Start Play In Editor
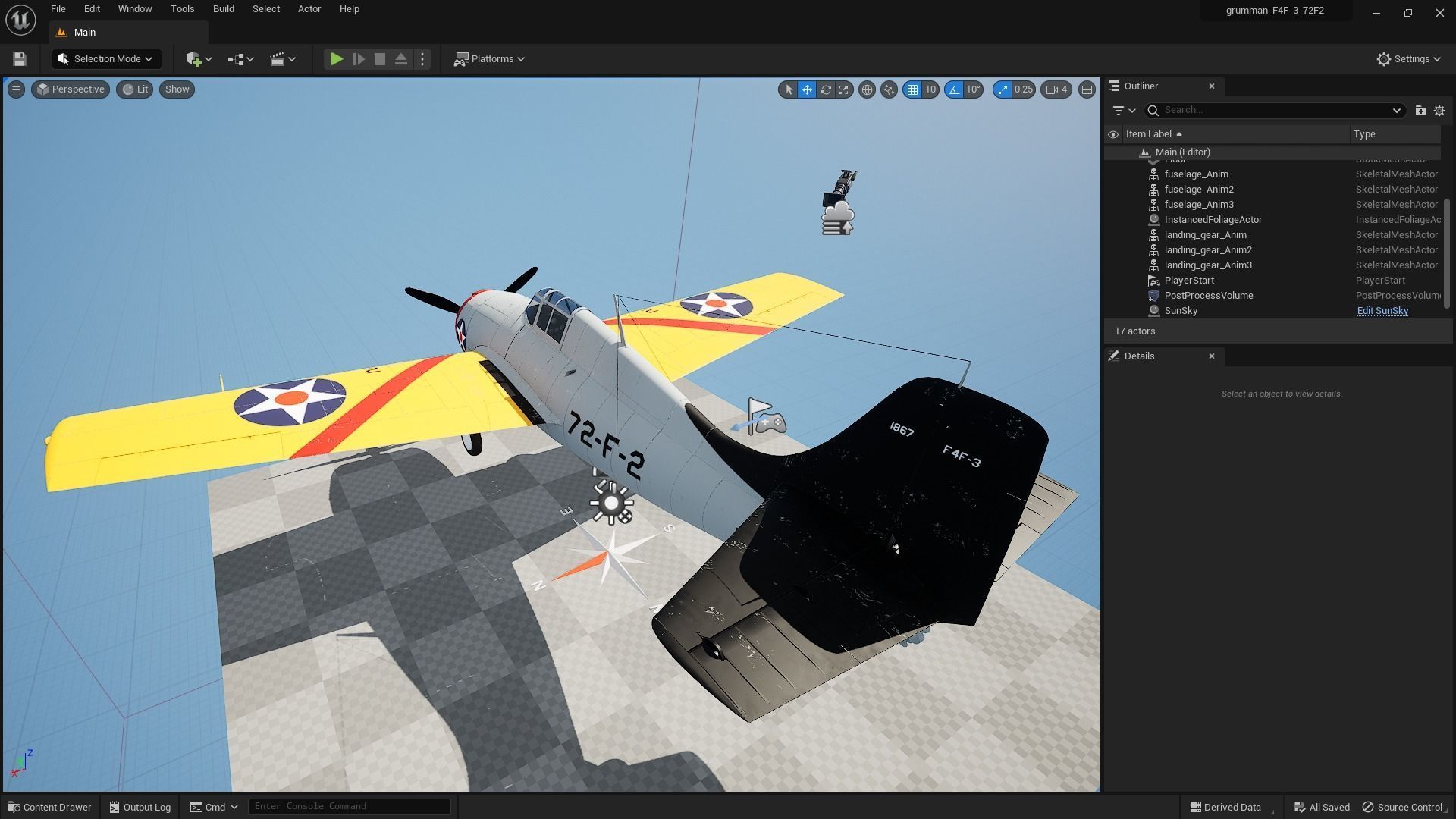This screenshot has width=1456, height=819. (337, 59)
